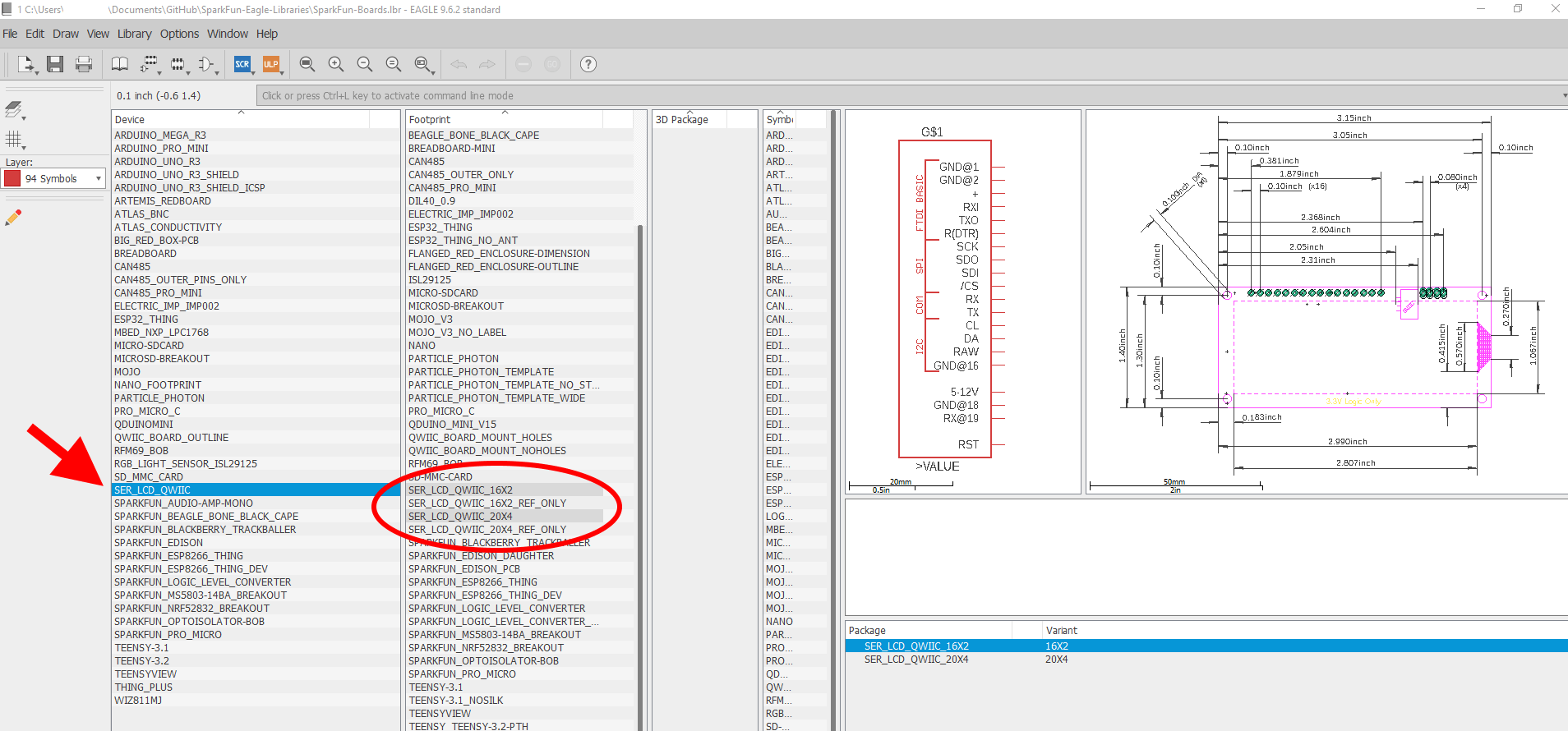This screenshot has height=731, width=1568.
Task: Click the Zoom to fit icon
Action: coord(307,64)
